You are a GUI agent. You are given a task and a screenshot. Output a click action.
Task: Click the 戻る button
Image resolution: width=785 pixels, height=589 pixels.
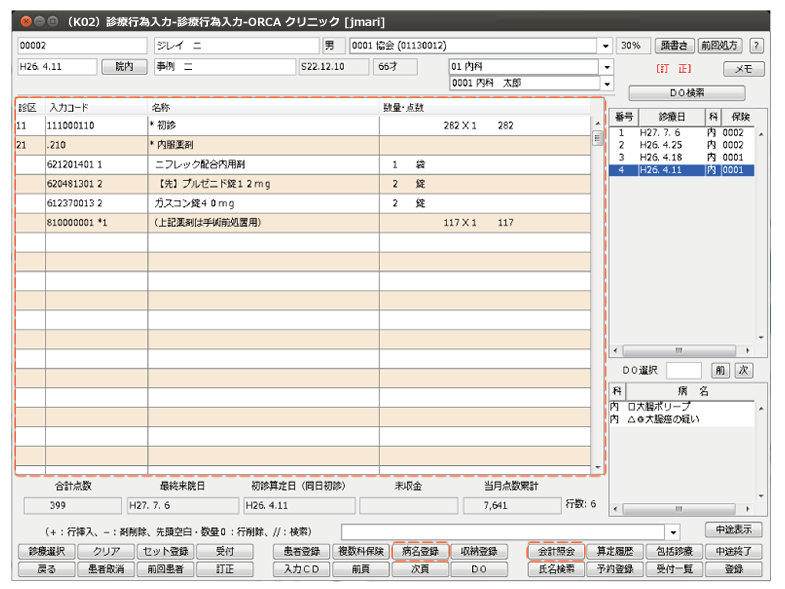pyautogui.click(x=47, y=569)
